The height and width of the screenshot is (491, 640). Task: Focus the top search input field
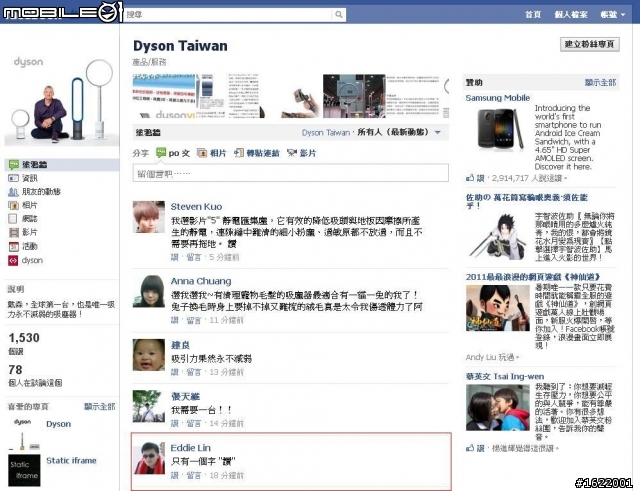(x=228, y=15)
